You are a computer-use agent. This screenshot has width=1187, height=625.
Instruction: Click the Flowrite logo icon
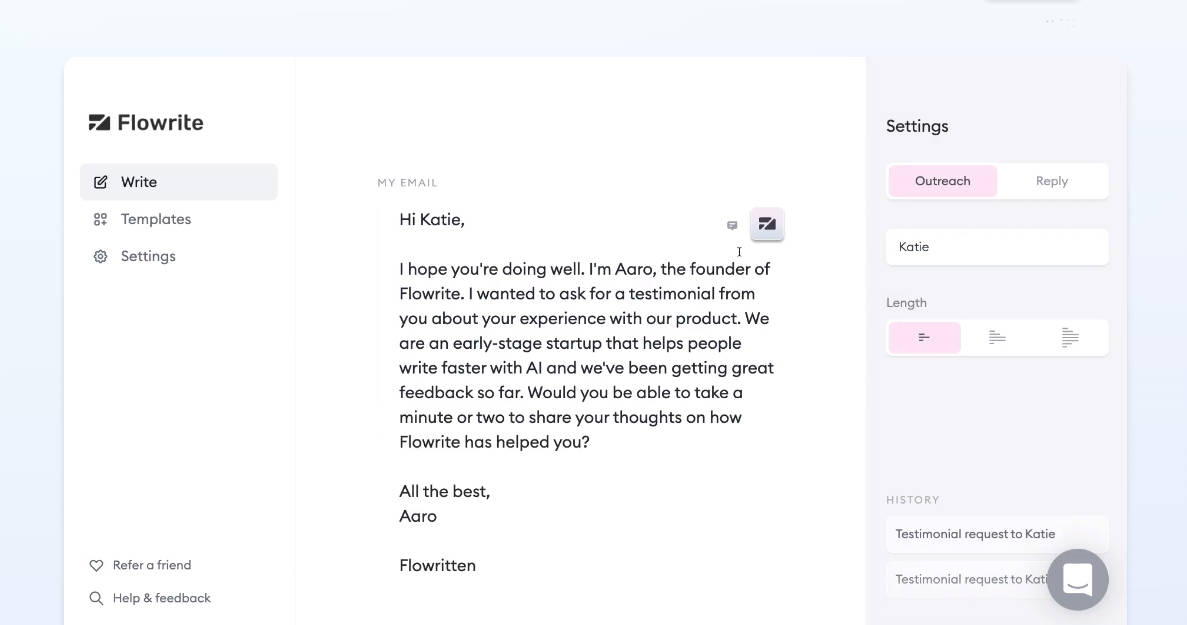click(x=99, y=123)
